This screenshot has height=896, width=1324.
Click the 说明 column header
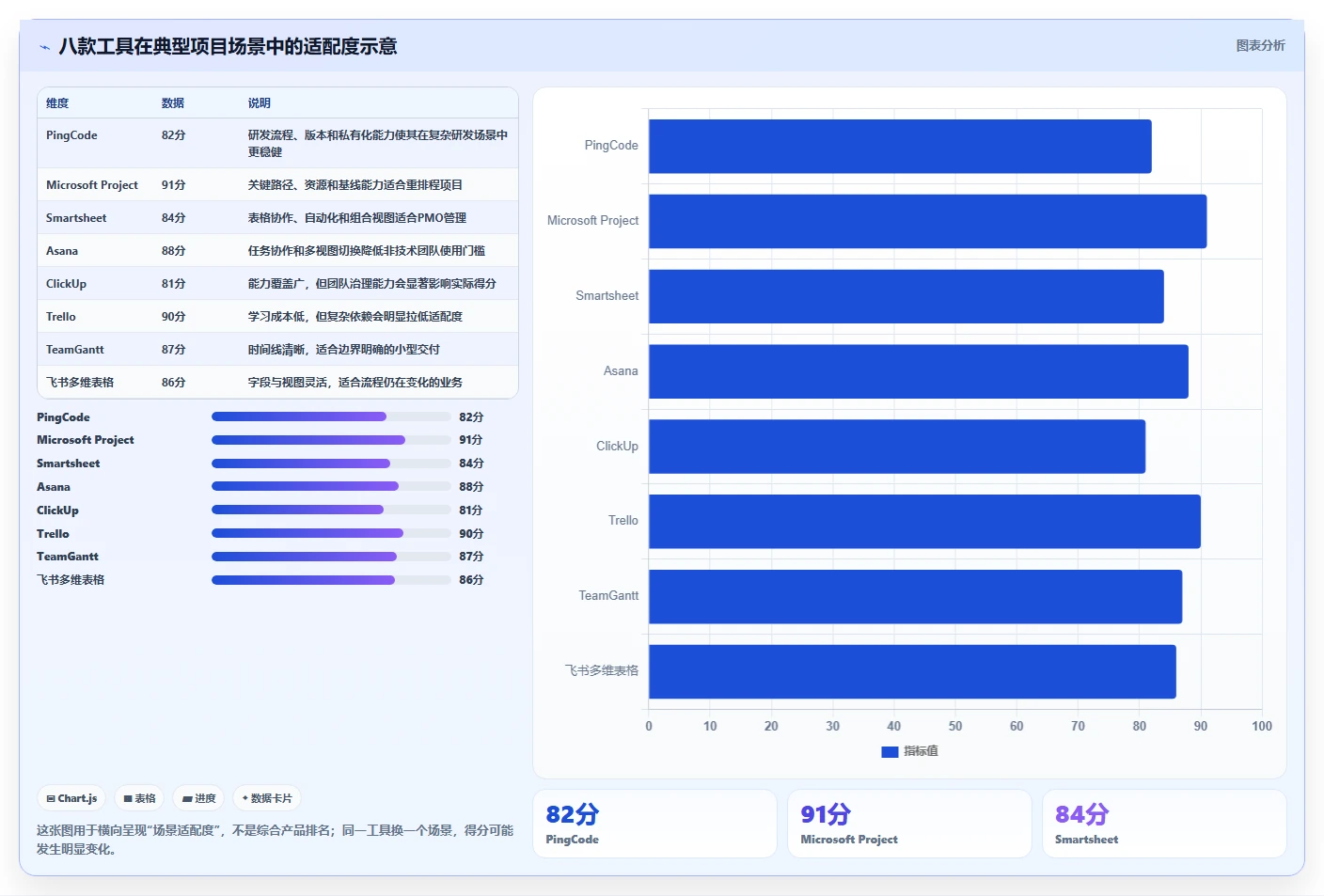click(260, 103)
